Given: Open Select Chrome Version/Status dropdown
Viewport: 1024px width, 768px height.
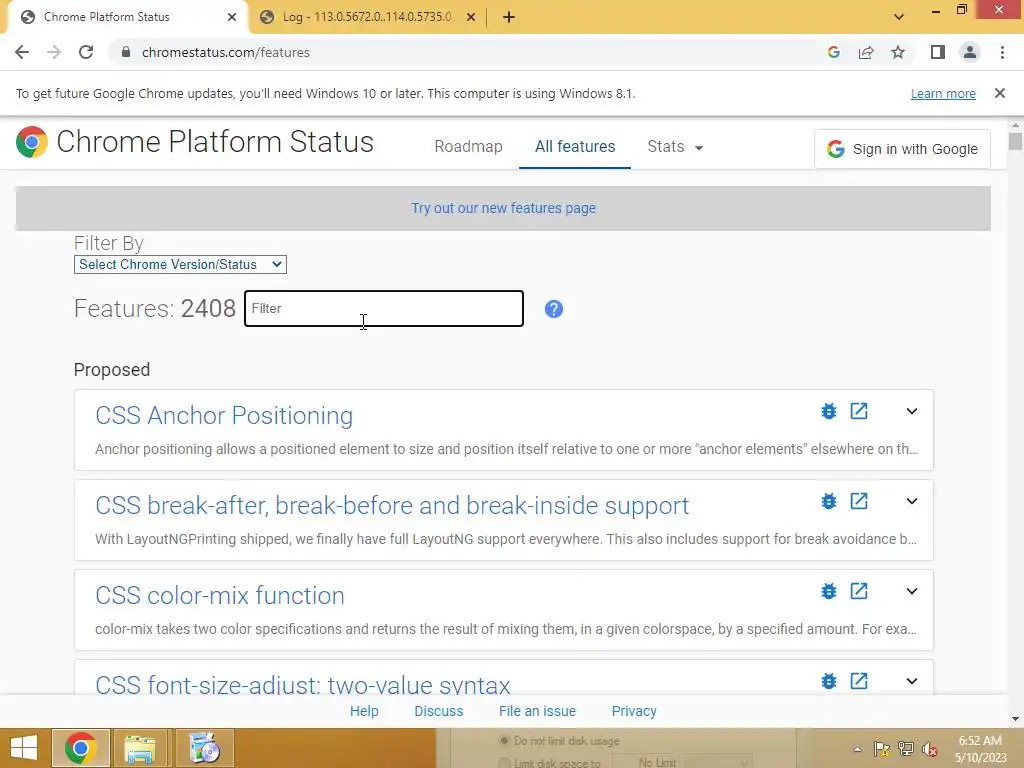Looking at the screenshot, I should coord(180,264).
